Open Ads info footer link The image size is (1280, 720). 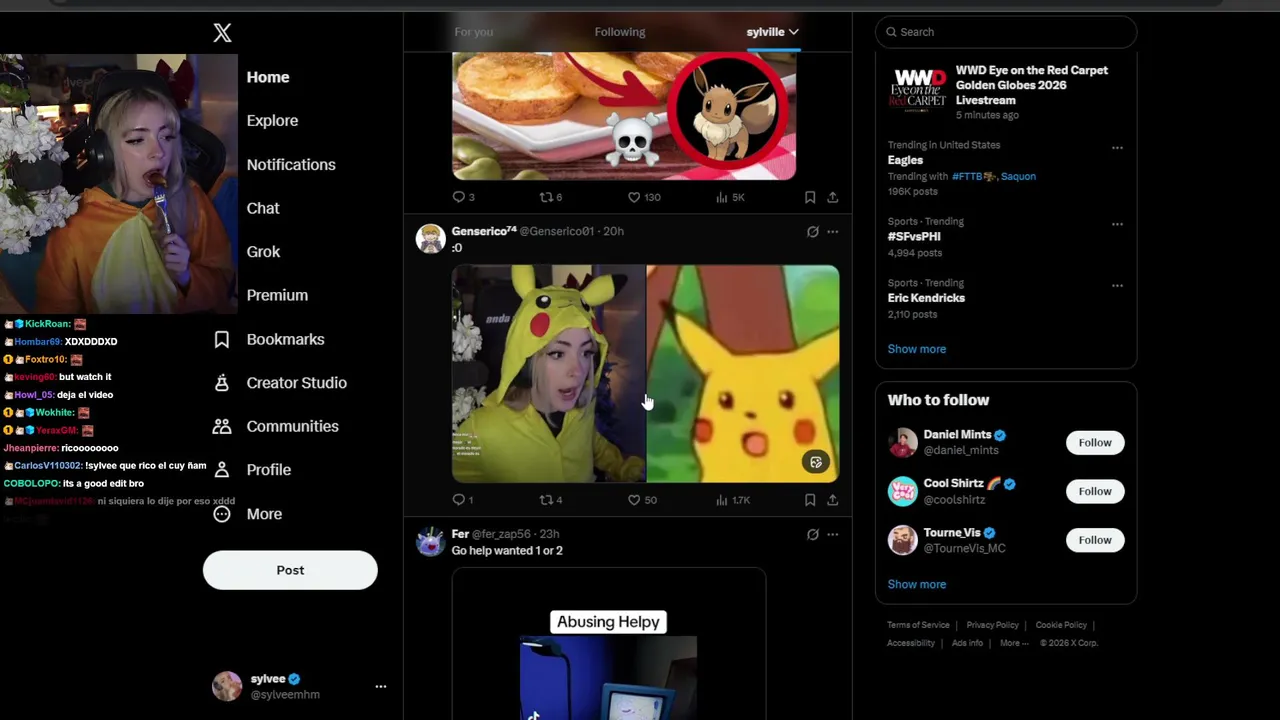click(x=967, y=643)
